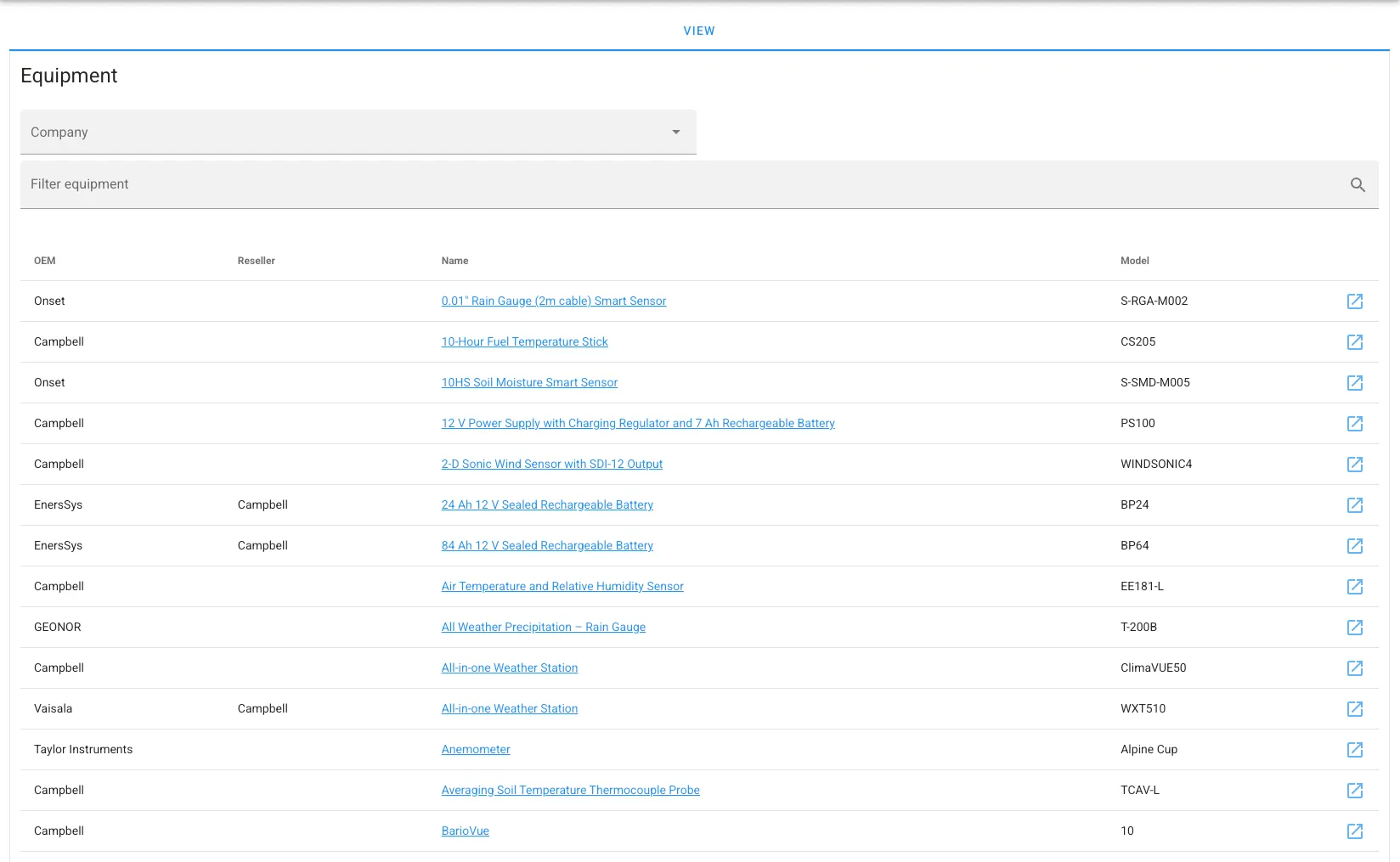1400x862 pixels.
Task: Open 84 Ah 12 V Sealed Battery link
Action: pos(547,545)
